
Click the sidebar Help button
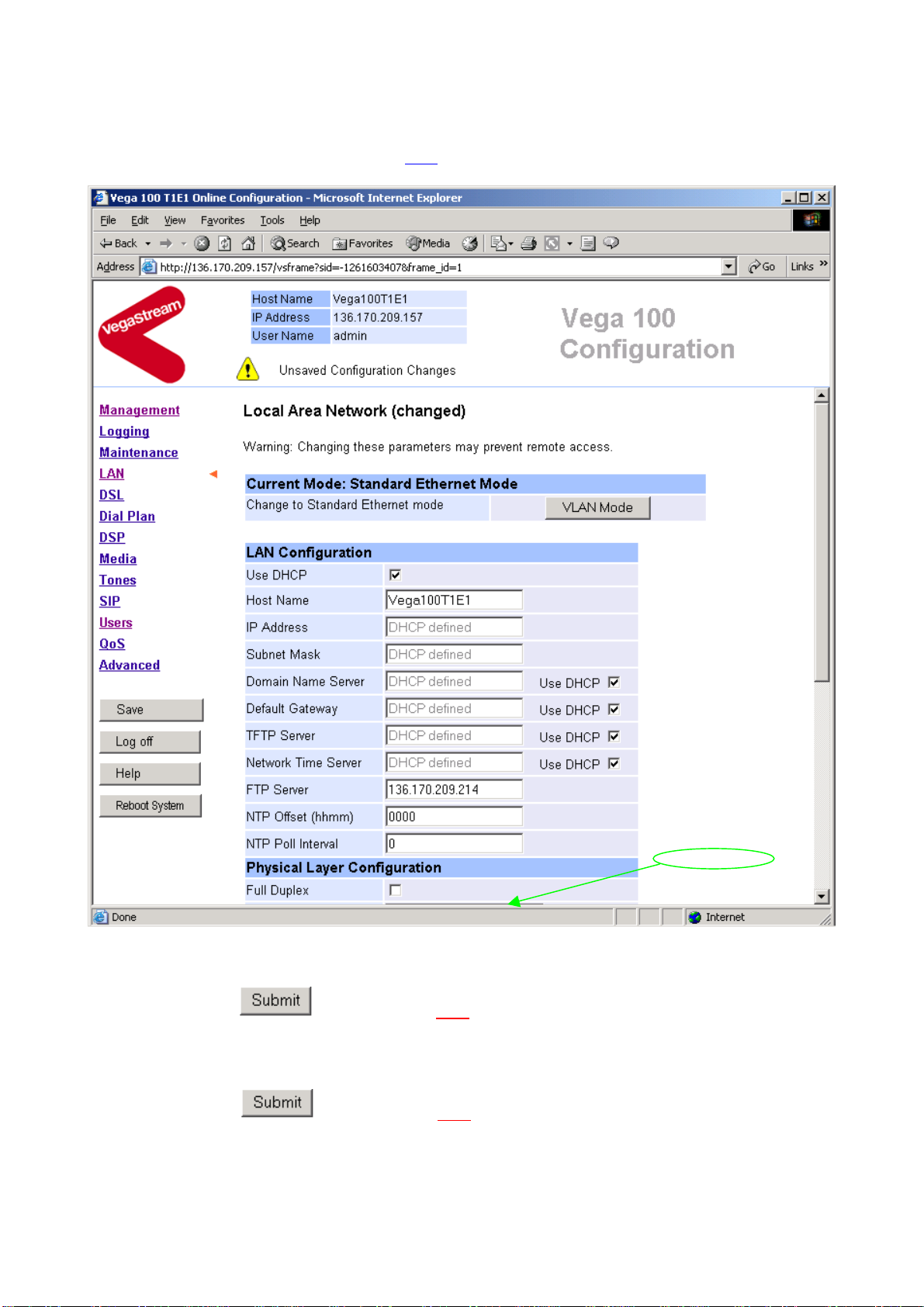pyautogui.click(x=150, y=773)
